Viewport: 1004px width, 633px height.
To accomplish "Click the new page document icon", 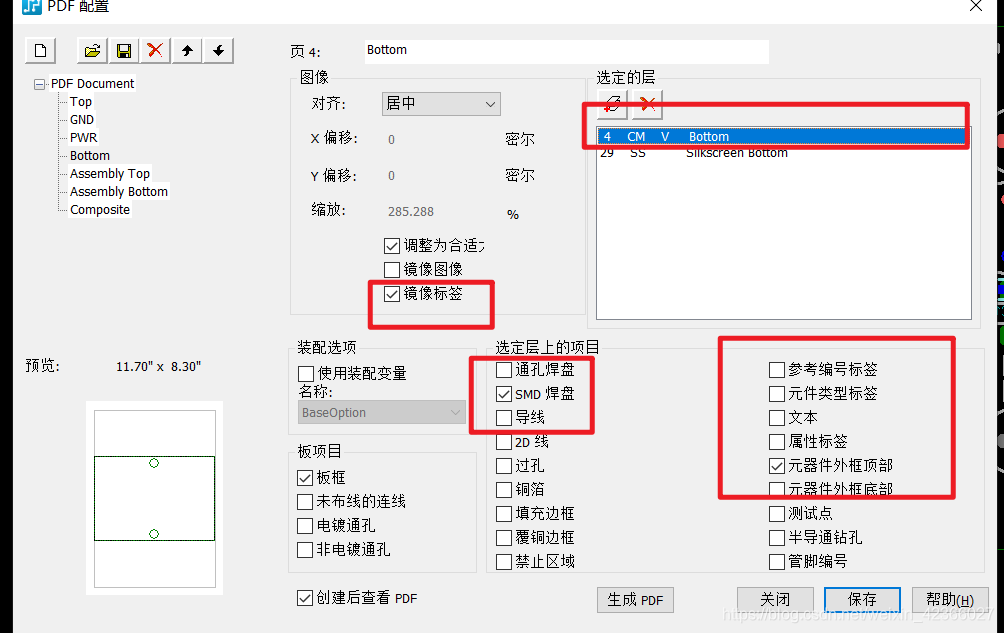I will tap(40, 51).
